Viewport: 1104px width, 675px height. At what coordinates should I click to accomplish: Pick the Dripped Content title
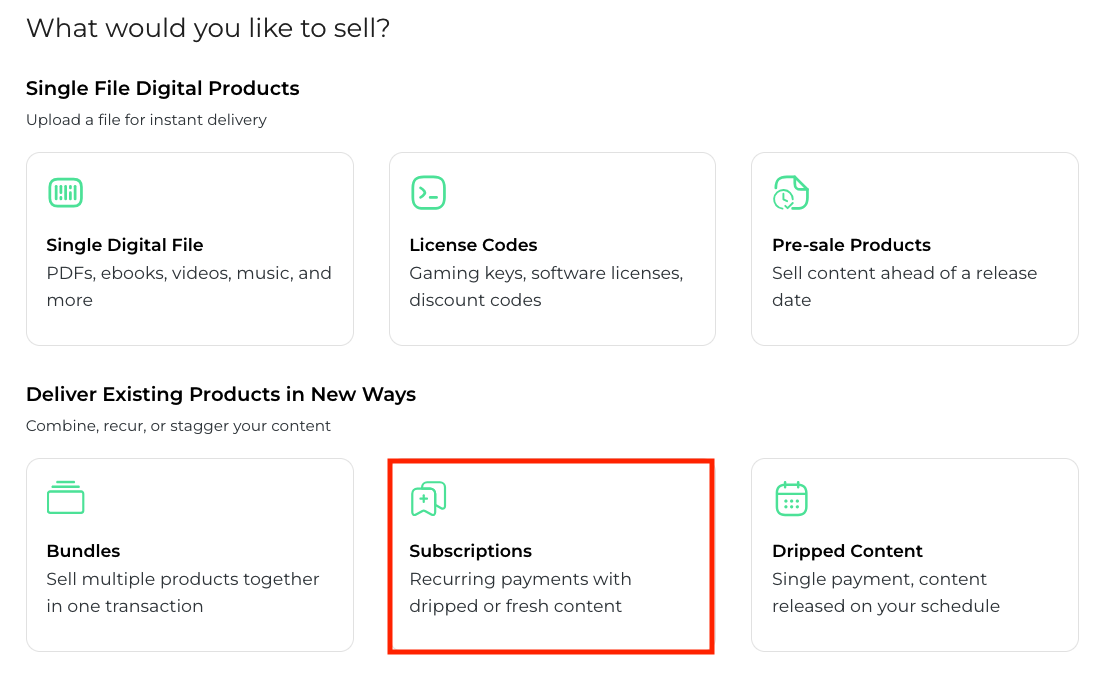[847, 551]
